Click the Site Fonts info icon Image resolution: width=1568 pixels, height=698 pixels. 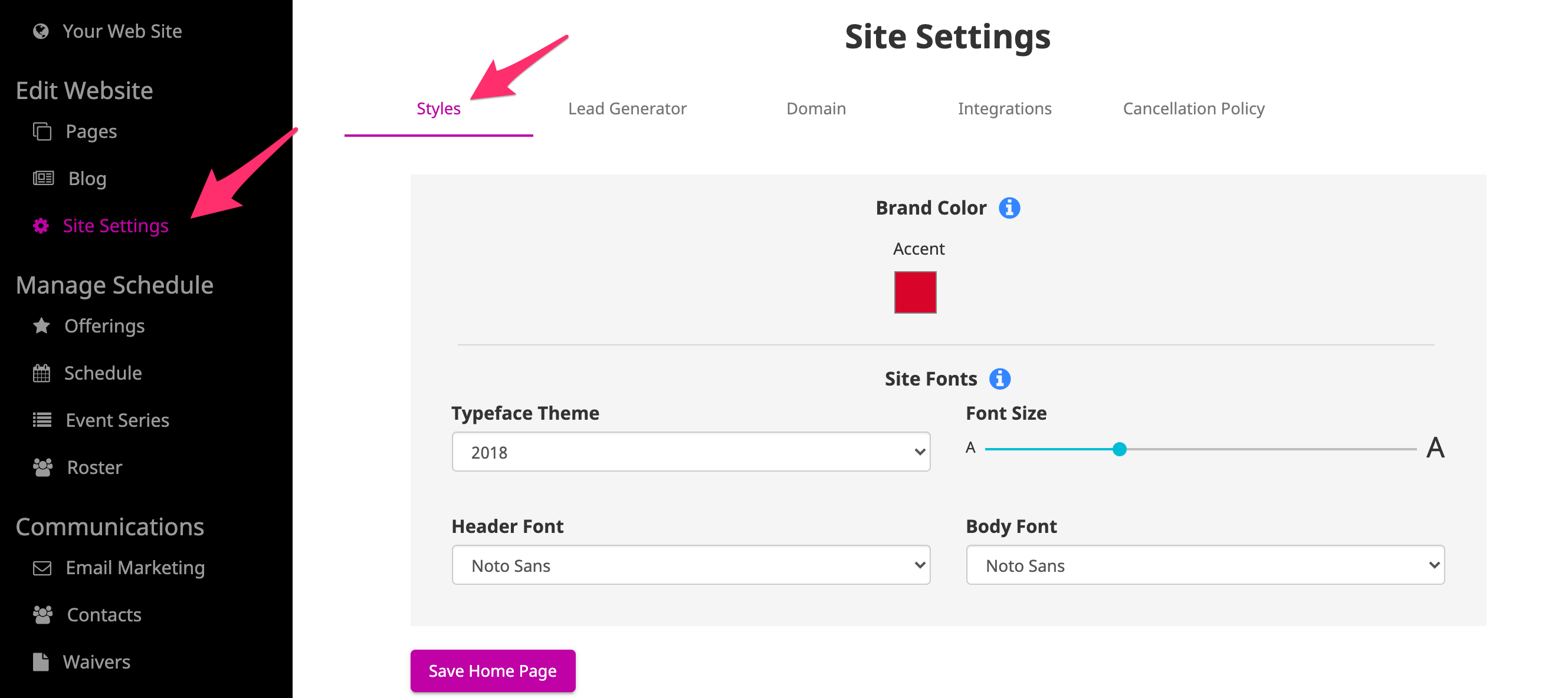[x=999, y=378]
